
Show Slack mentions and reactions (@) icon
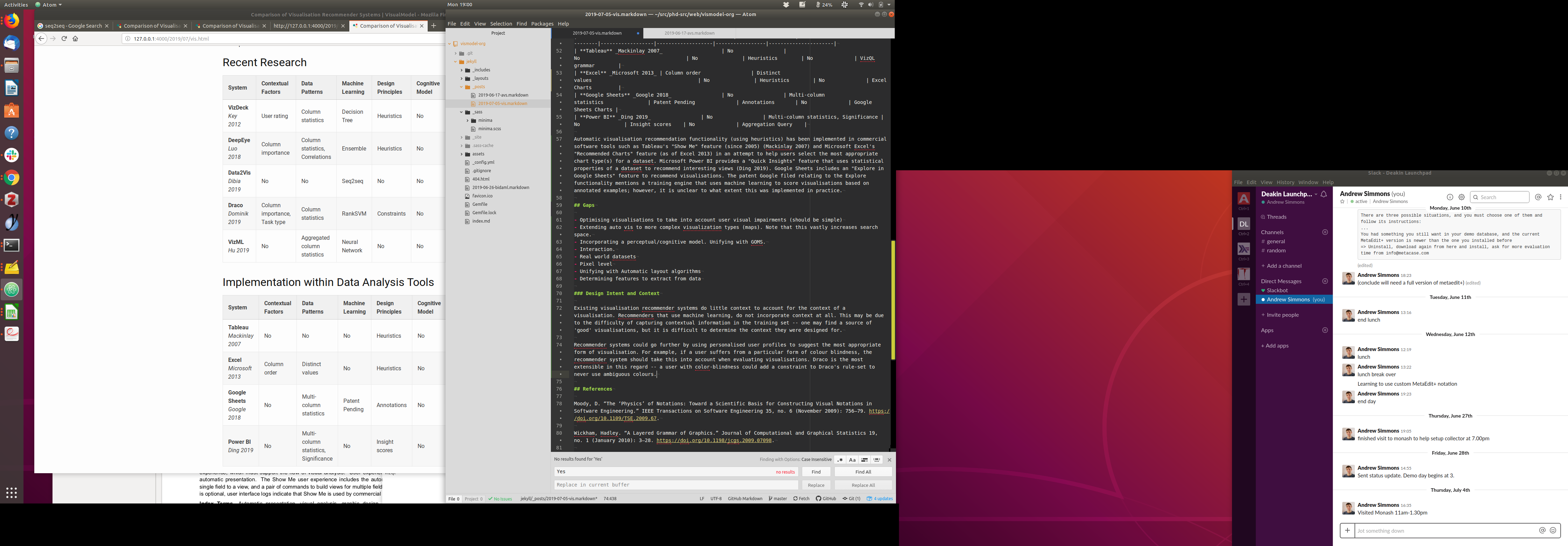point(1538,197)
